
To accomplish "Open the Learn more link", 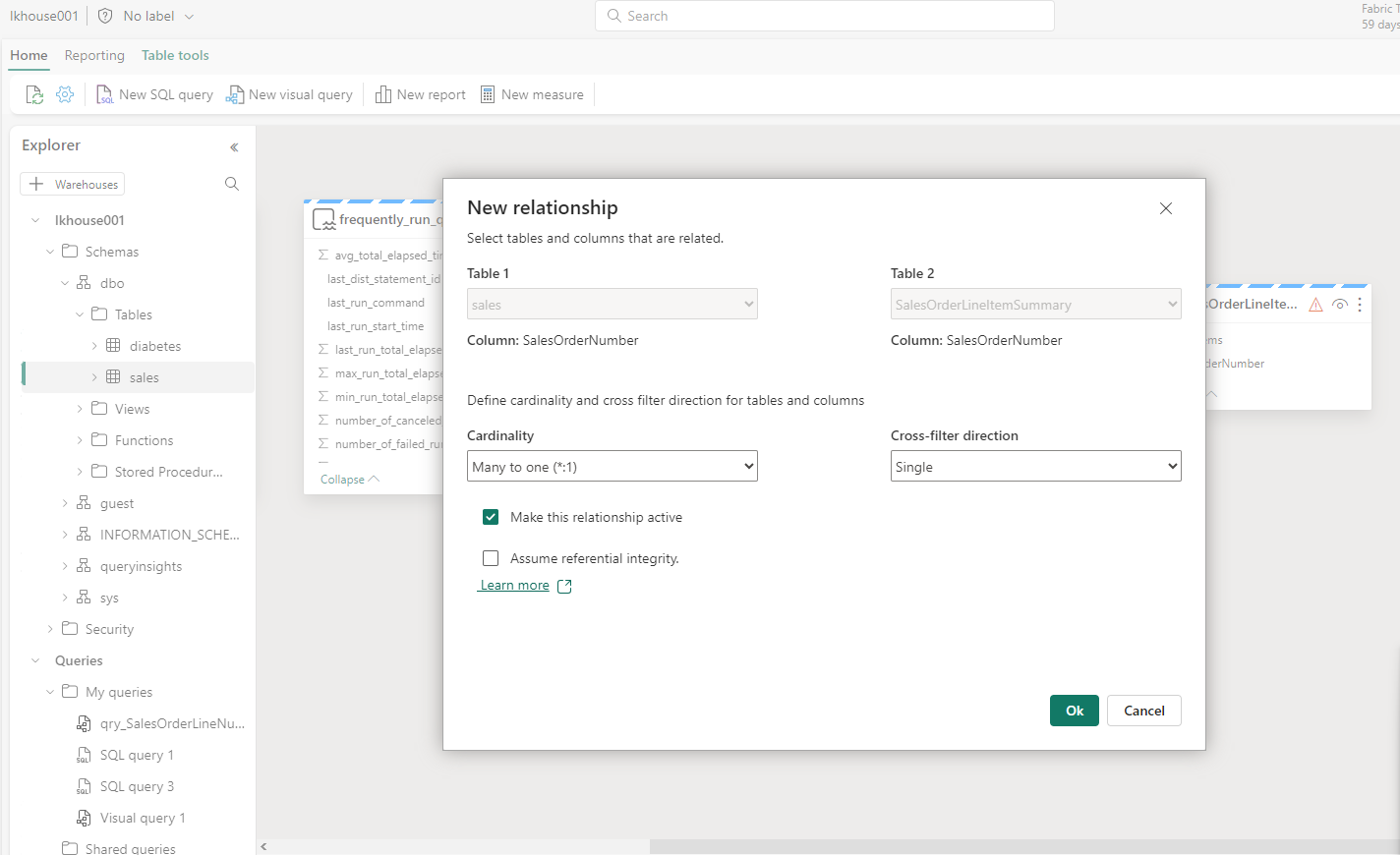I will pos(514,585).
